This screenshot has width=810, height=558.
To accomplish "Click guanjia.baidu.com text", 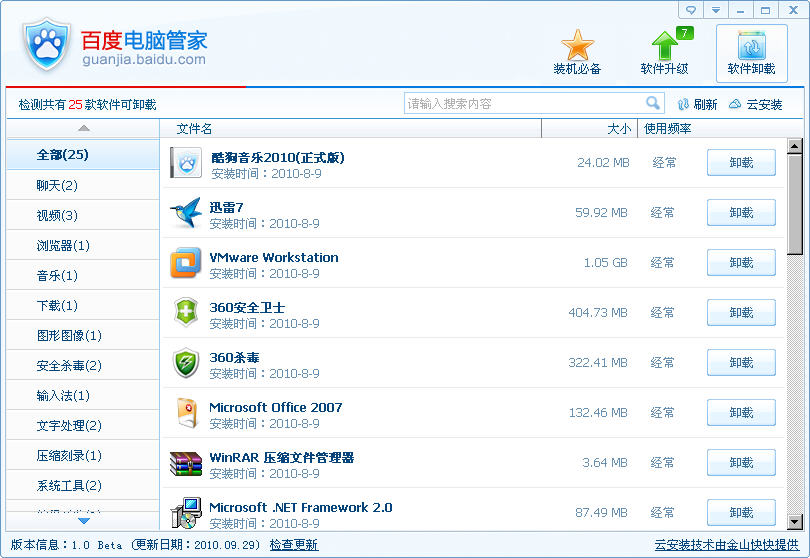I will [144, 59].
